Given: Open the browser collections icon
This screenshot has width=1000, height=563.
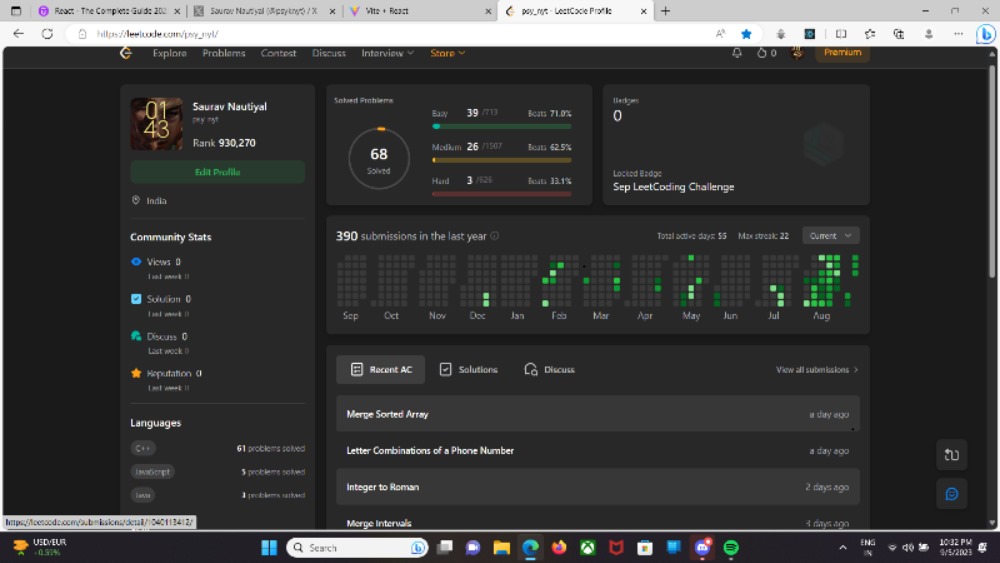Looking at the screenshot, I should [x=899, y=34].
